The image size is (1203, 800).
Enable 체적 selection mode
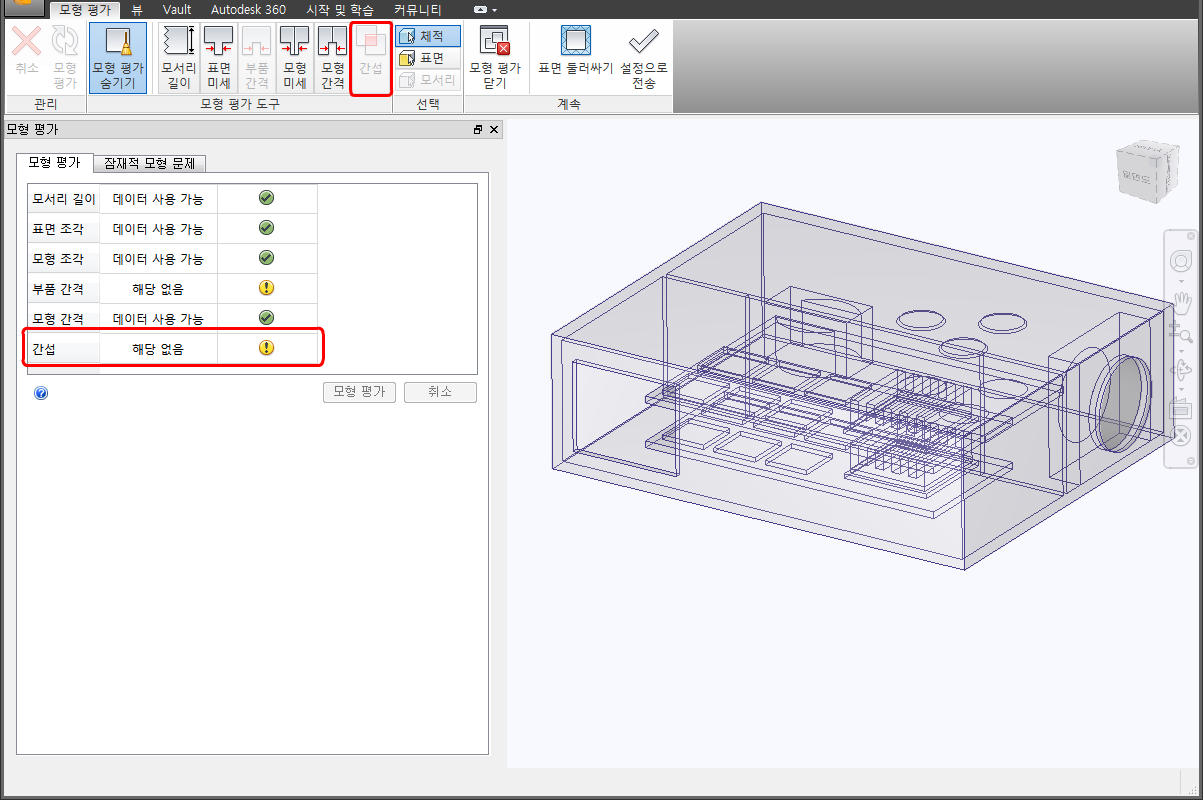pos(428,36)
